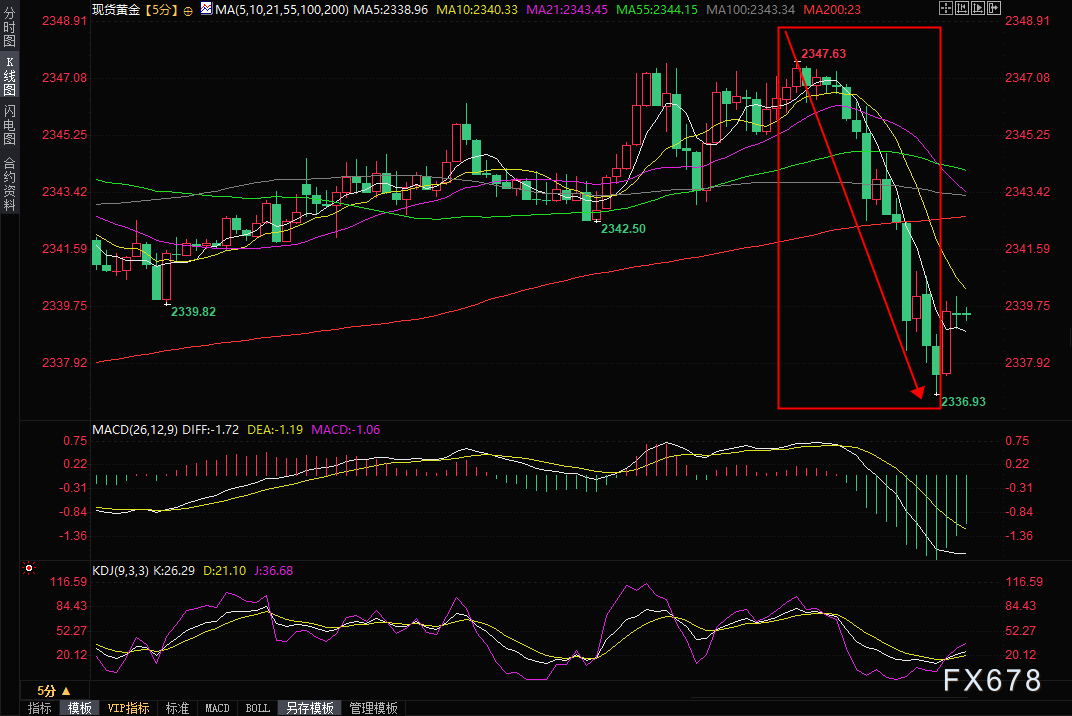Click the circled minus icon after 【5分】
This screenshot has height=716, width=1072.
(188, 10)
